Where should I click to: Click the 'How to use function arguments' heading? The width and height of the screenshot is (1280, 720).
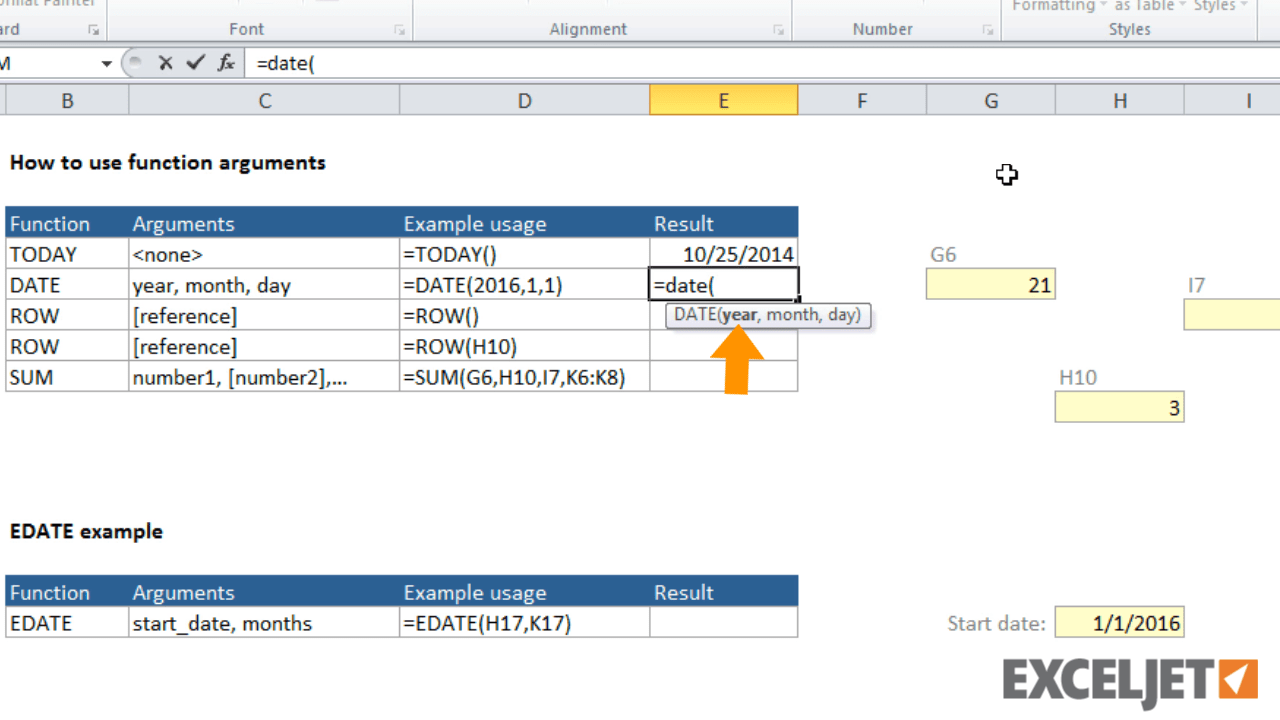(167, 162)
